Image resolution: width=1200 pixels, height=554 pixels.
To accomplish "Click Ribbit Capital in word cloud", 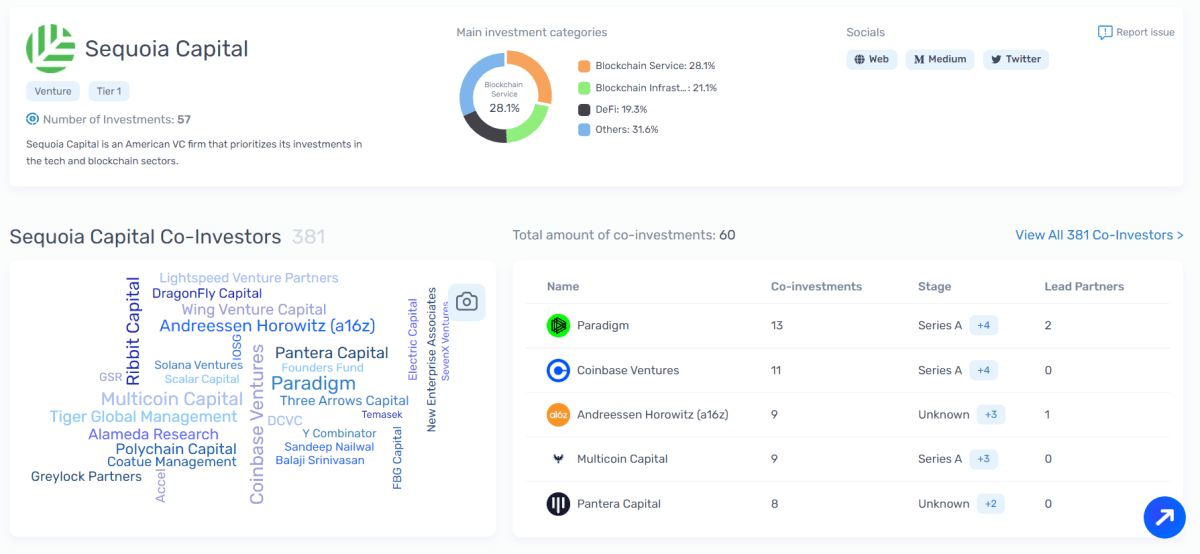I will (x=133, y=331).
